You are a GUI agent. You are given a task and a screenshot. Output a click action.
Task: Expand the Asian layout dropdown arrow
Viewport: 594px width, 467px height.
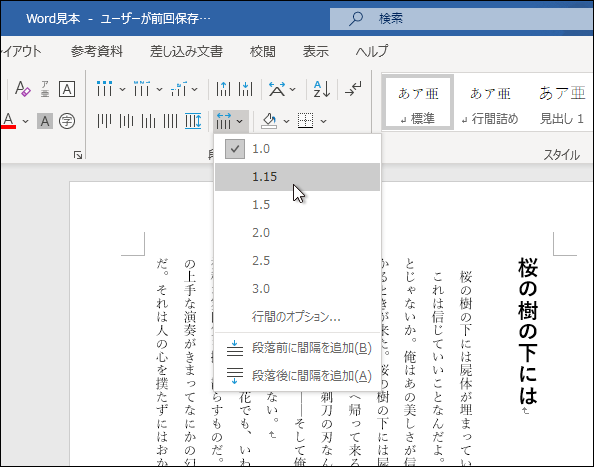pyautogui.click(x=292, y=89)
